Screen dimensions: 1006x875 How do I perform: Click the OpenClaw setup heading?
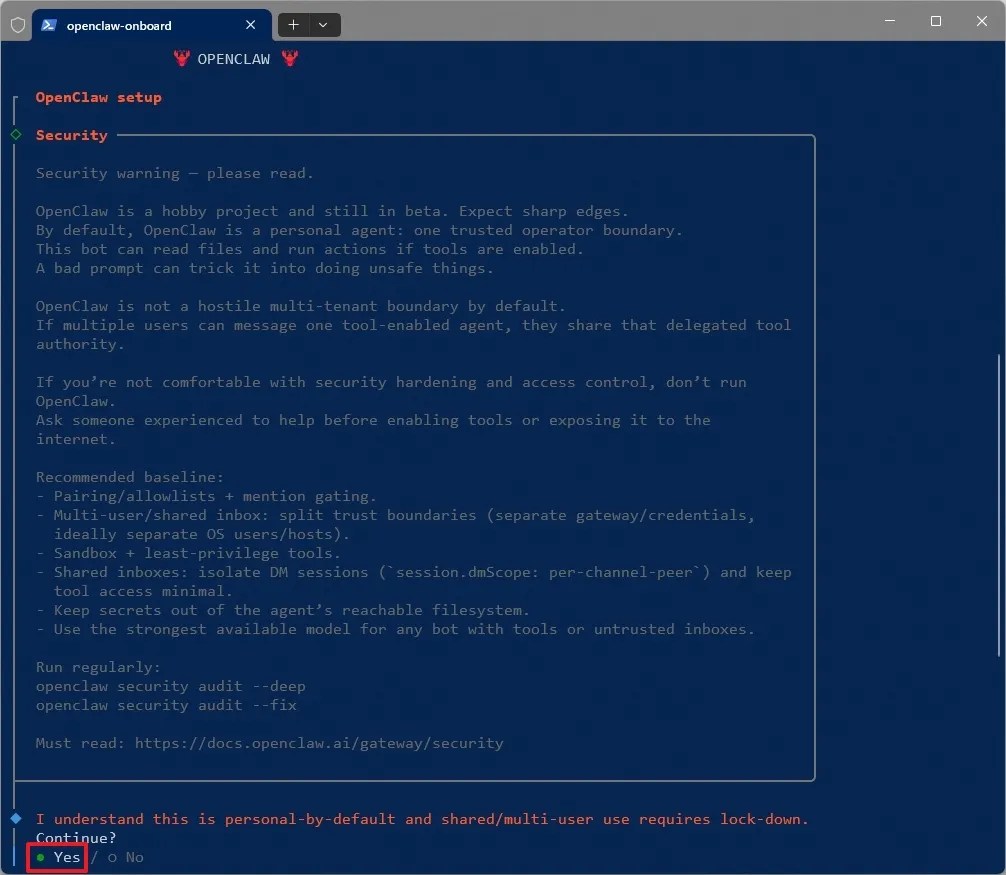(98, 97)
